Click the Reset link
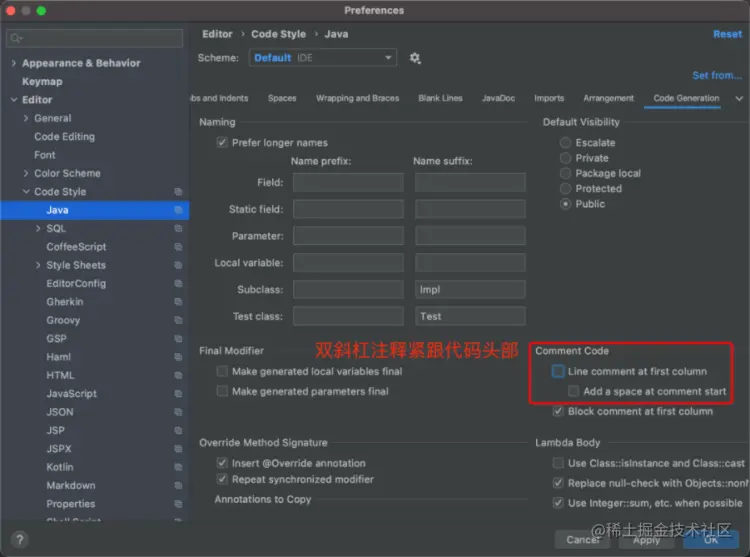750x557 pixels. [728, 34]
